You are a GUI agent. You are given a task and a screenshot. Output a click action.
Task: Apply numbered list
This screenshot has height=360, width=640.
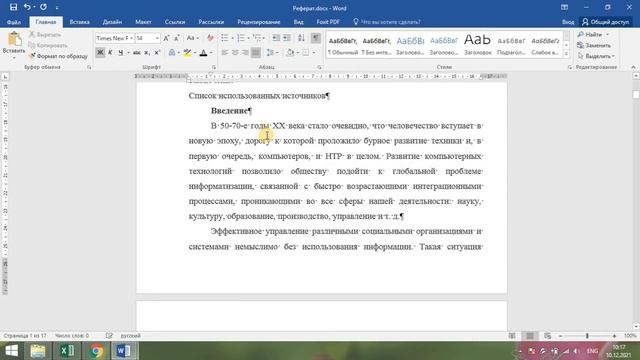pos(241,38)
